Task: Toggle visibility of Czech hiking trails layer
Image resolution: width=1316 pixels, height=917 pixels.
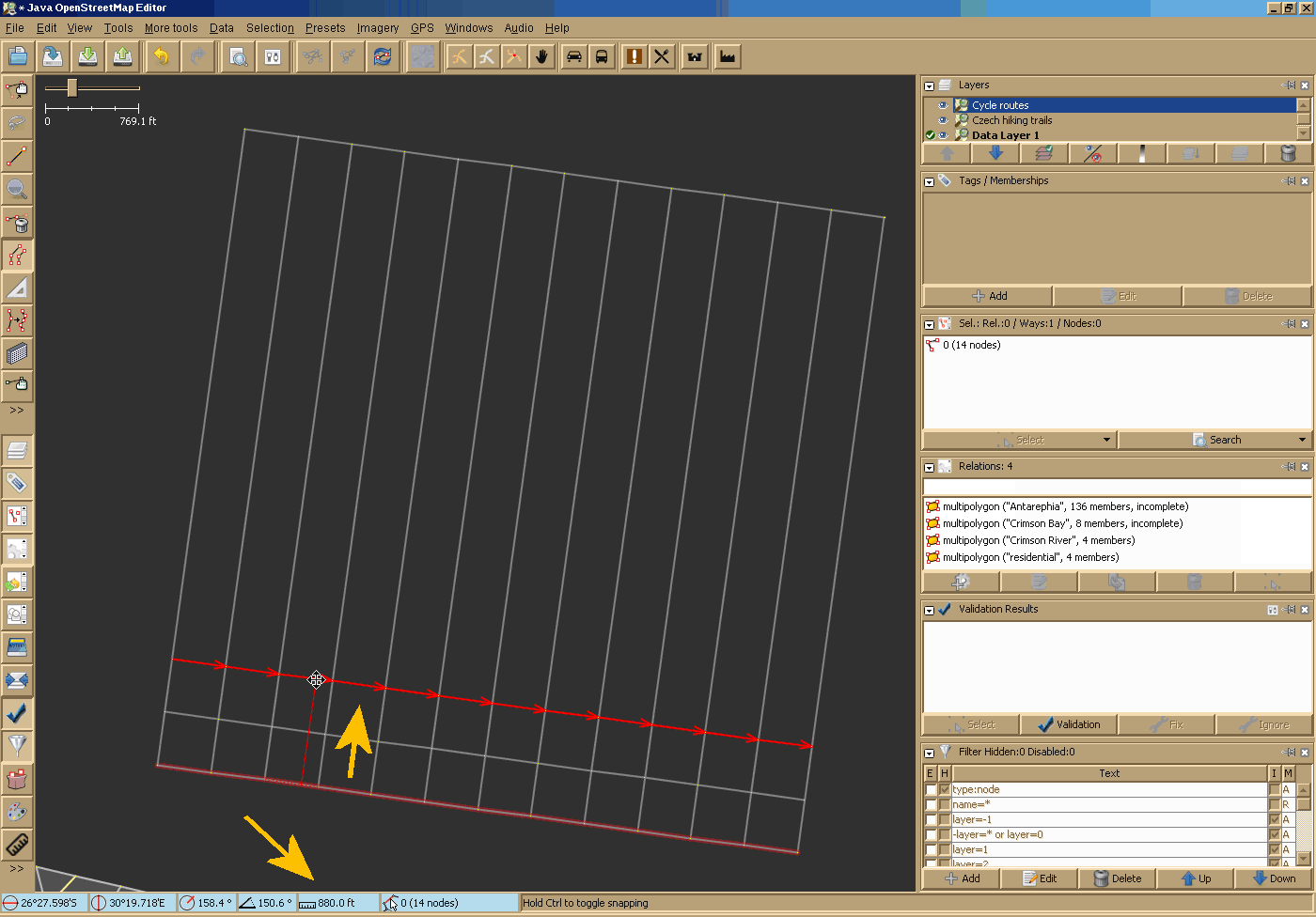Action: pos(943,120)
